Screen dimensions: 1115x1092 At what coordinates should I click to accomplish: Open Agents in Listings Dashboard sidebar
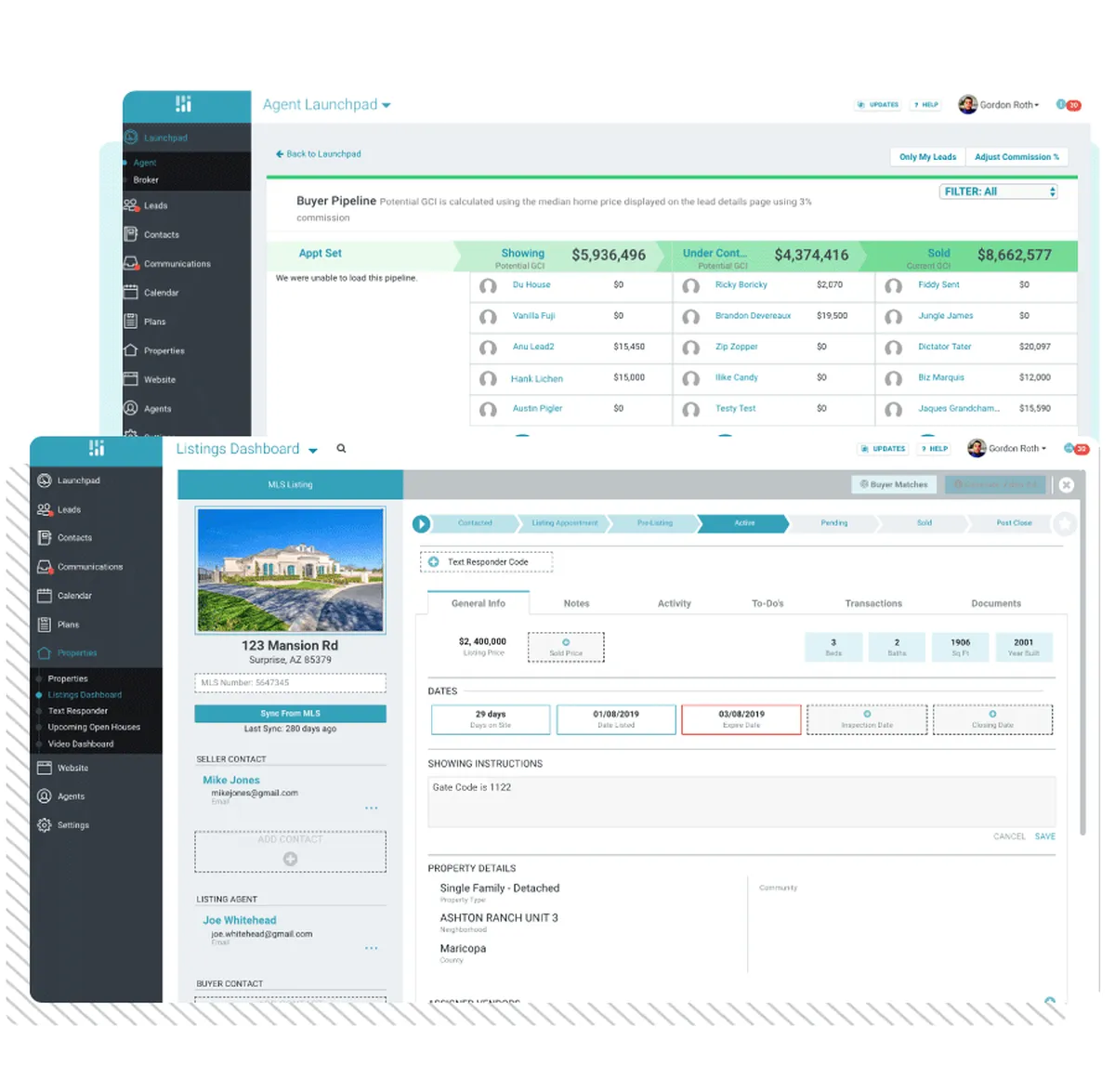click(x=71, y=796)
